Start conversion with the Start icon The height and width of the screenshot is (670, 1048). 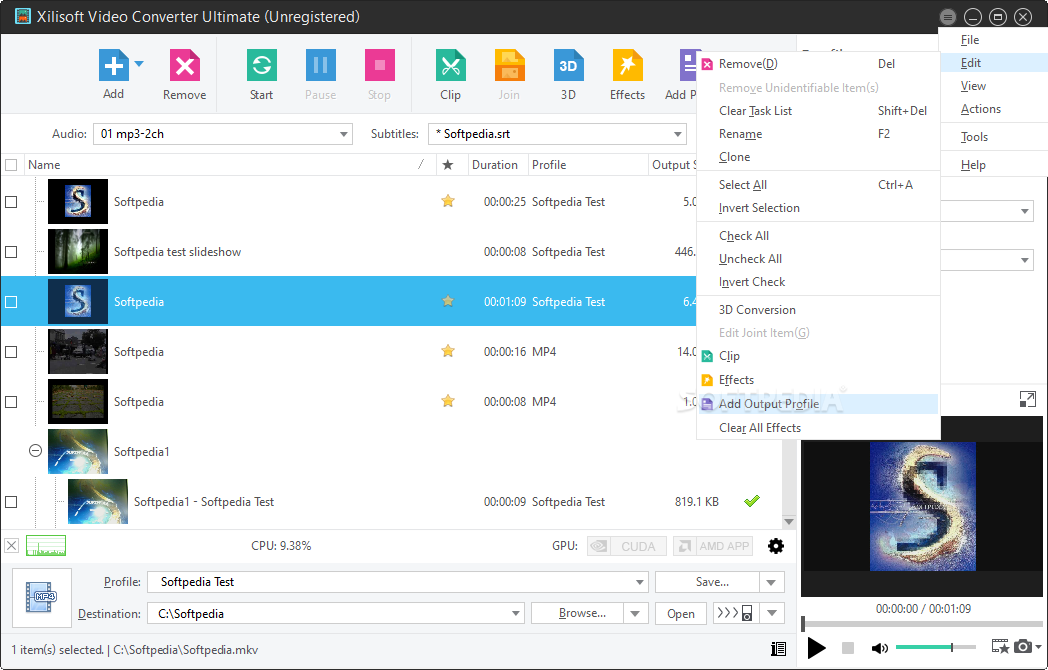(261, 66)
